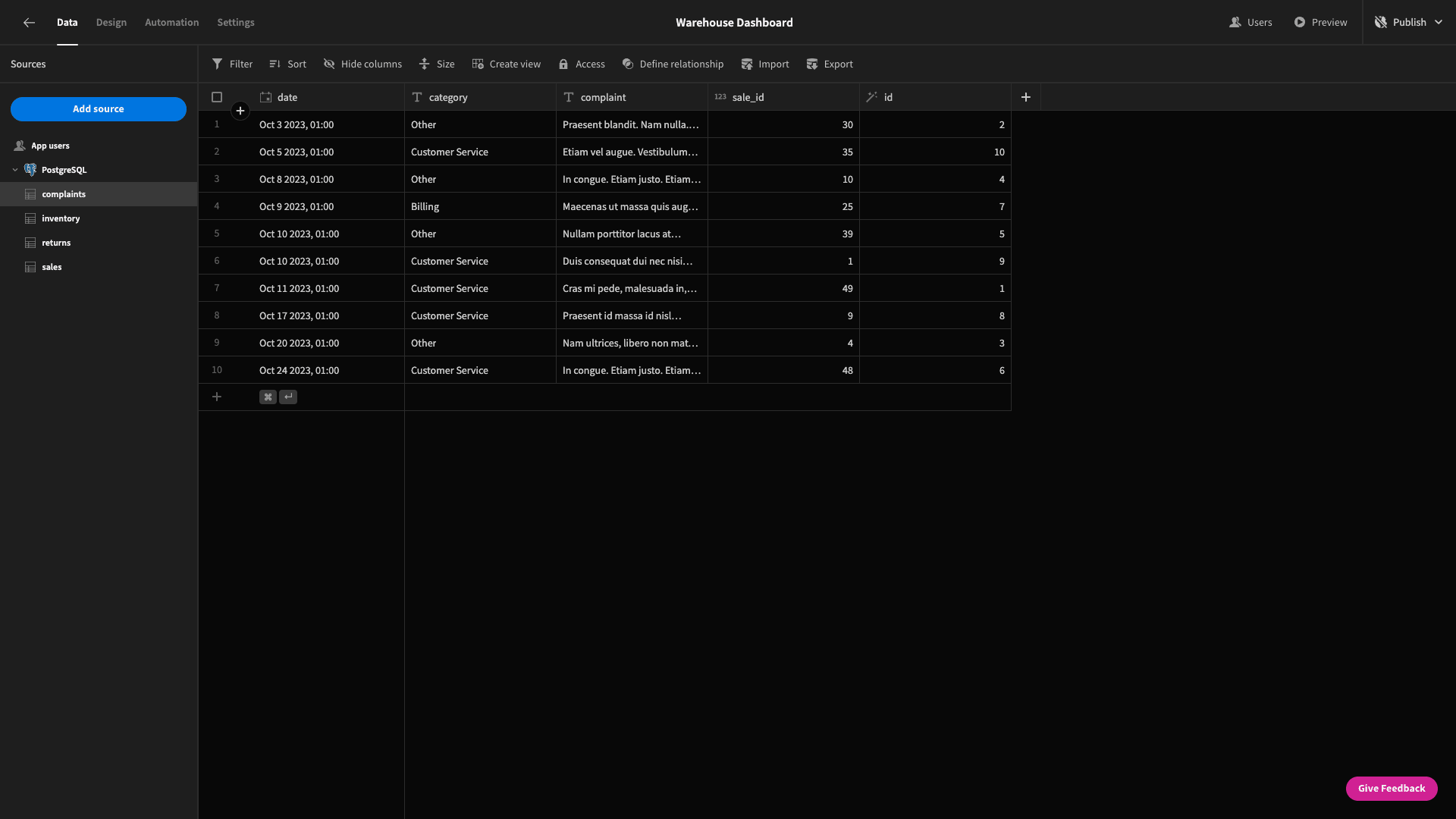Click the circular add row button
Screen dimensions: 1456x819
240,111
